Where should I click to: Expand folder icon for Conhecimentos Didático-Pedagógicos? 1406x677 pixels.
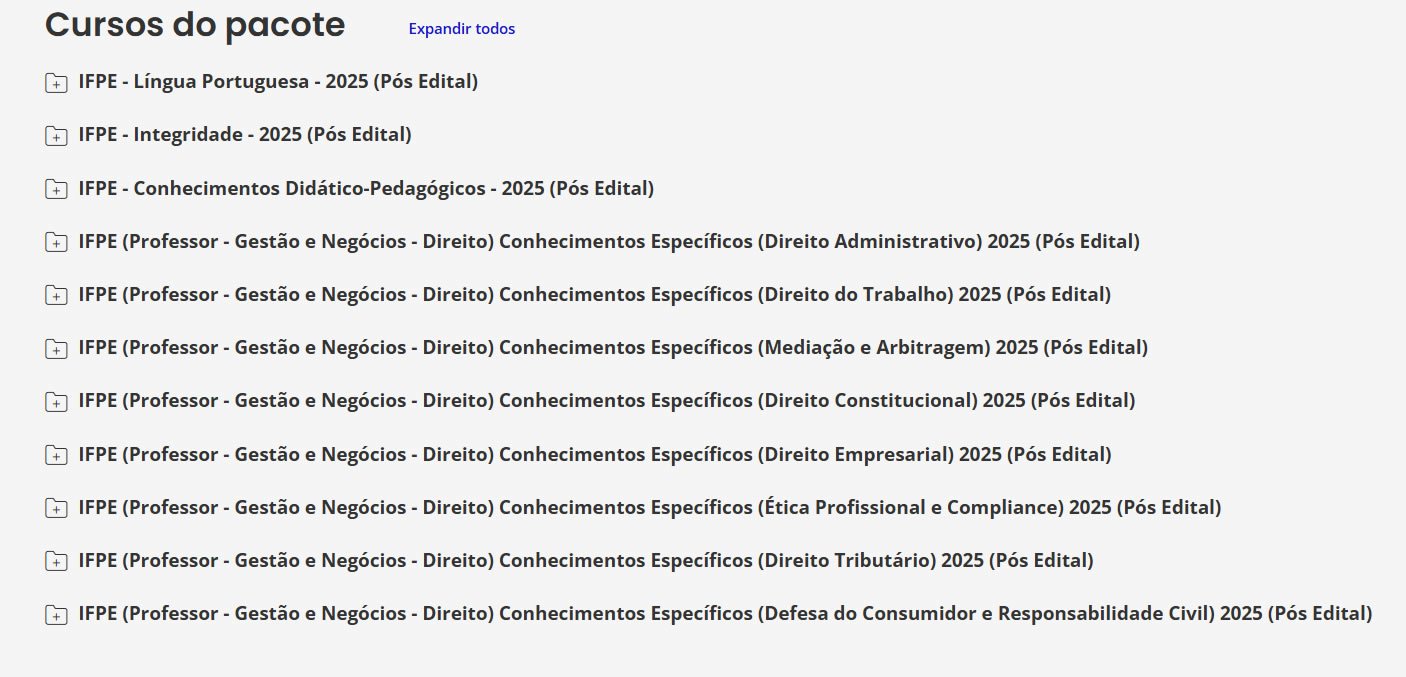click(x=56, y=189)
